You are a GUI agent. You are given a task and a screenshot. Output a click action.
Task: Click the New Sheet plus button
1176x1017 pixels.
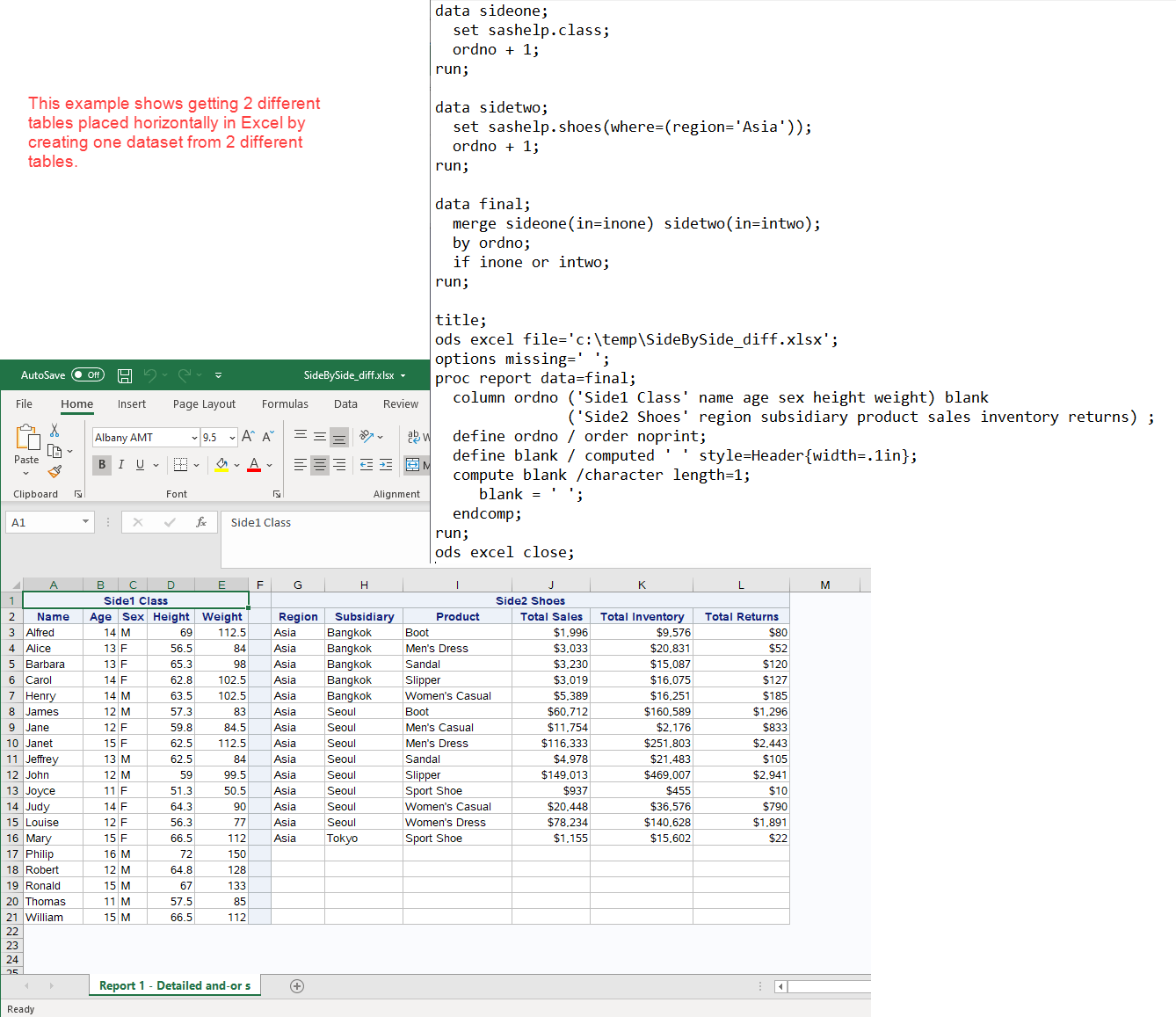(x=297, y=985)
